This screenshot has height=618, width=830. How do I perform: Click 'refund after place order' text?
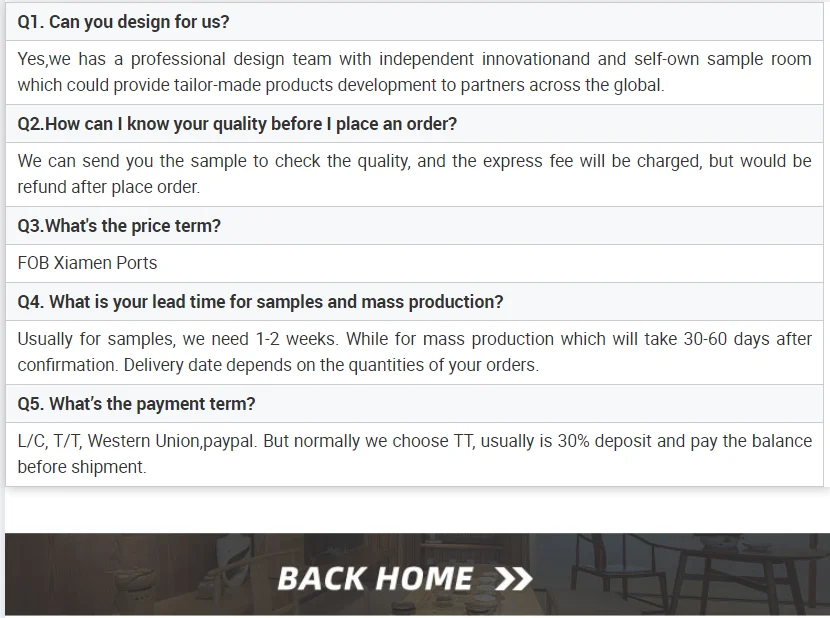pyautogui.click(x=109, y=187)
